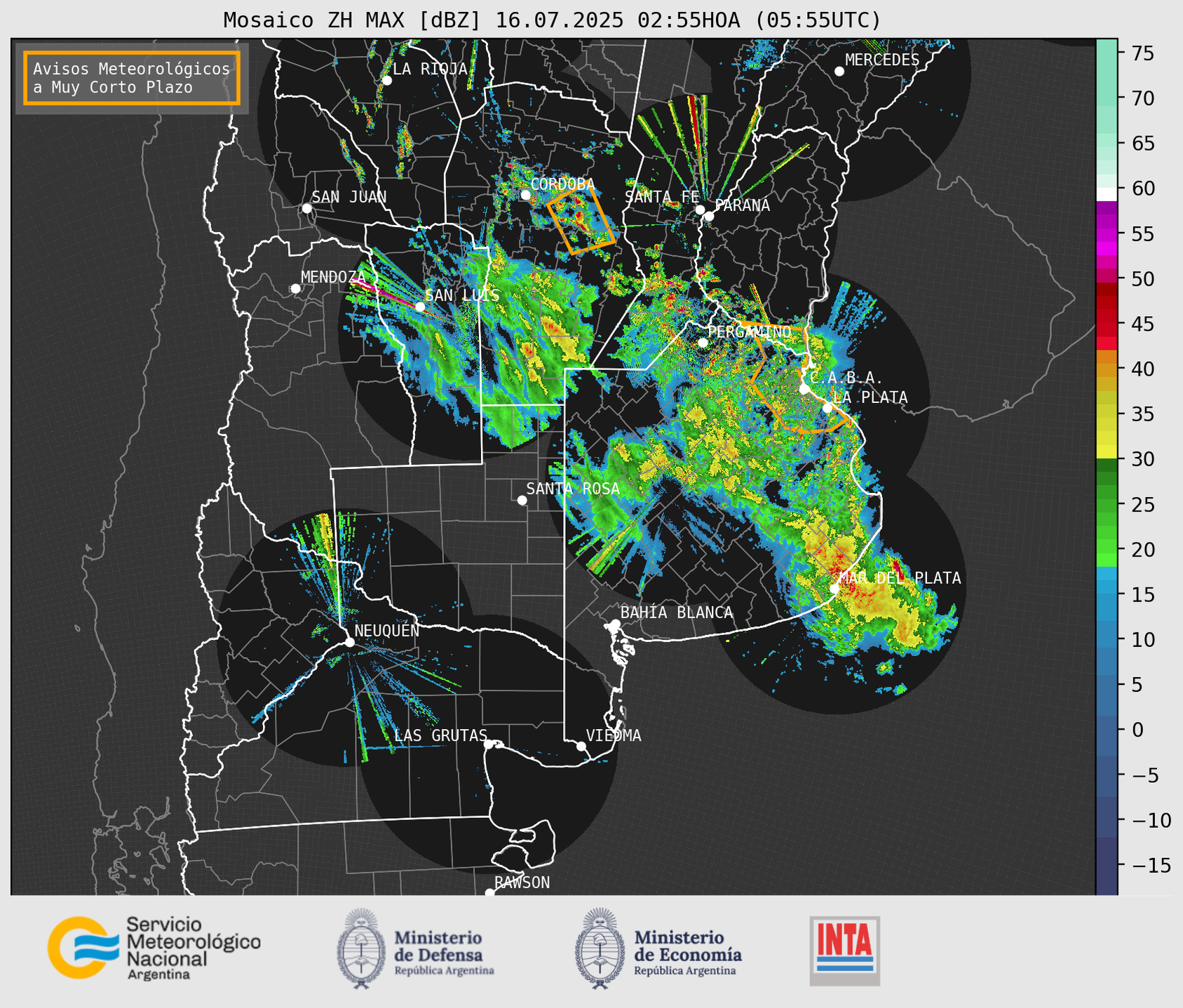Click the BAHÍA BLANCA city marker

(x=615, y=624)
